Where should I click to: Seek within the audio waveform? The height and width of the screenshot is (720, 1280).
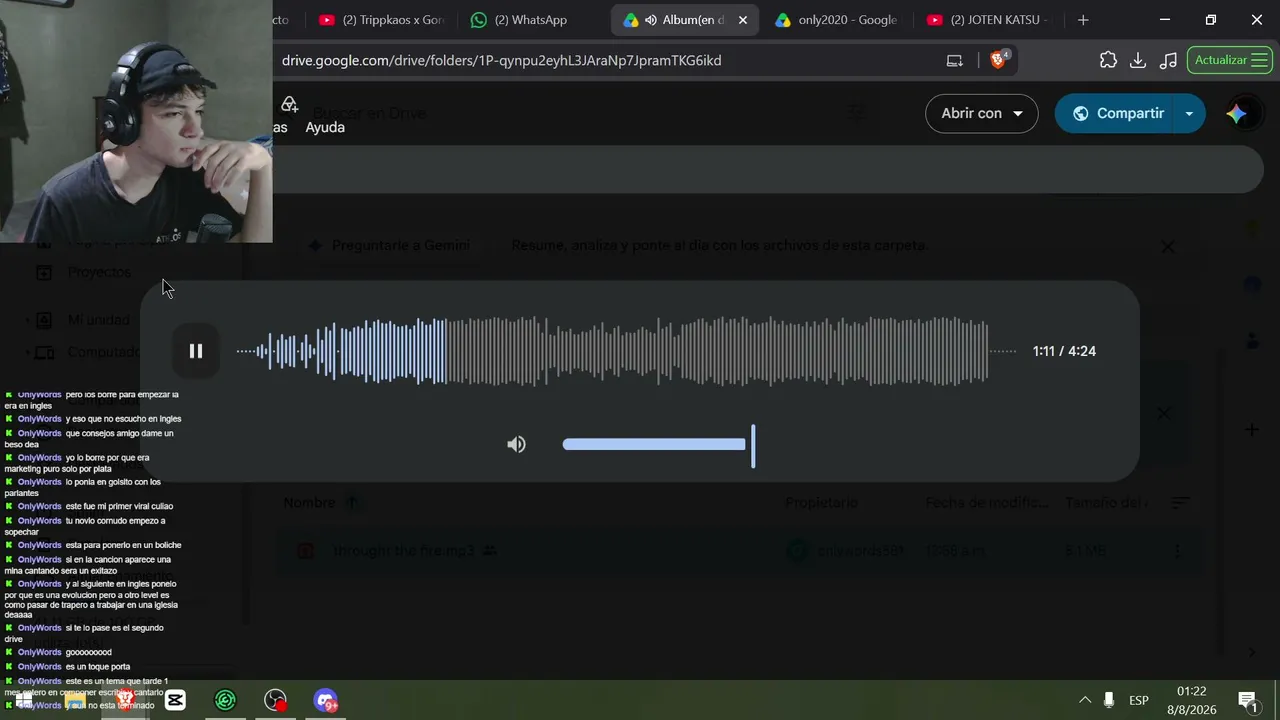click(x=626, y=351)
